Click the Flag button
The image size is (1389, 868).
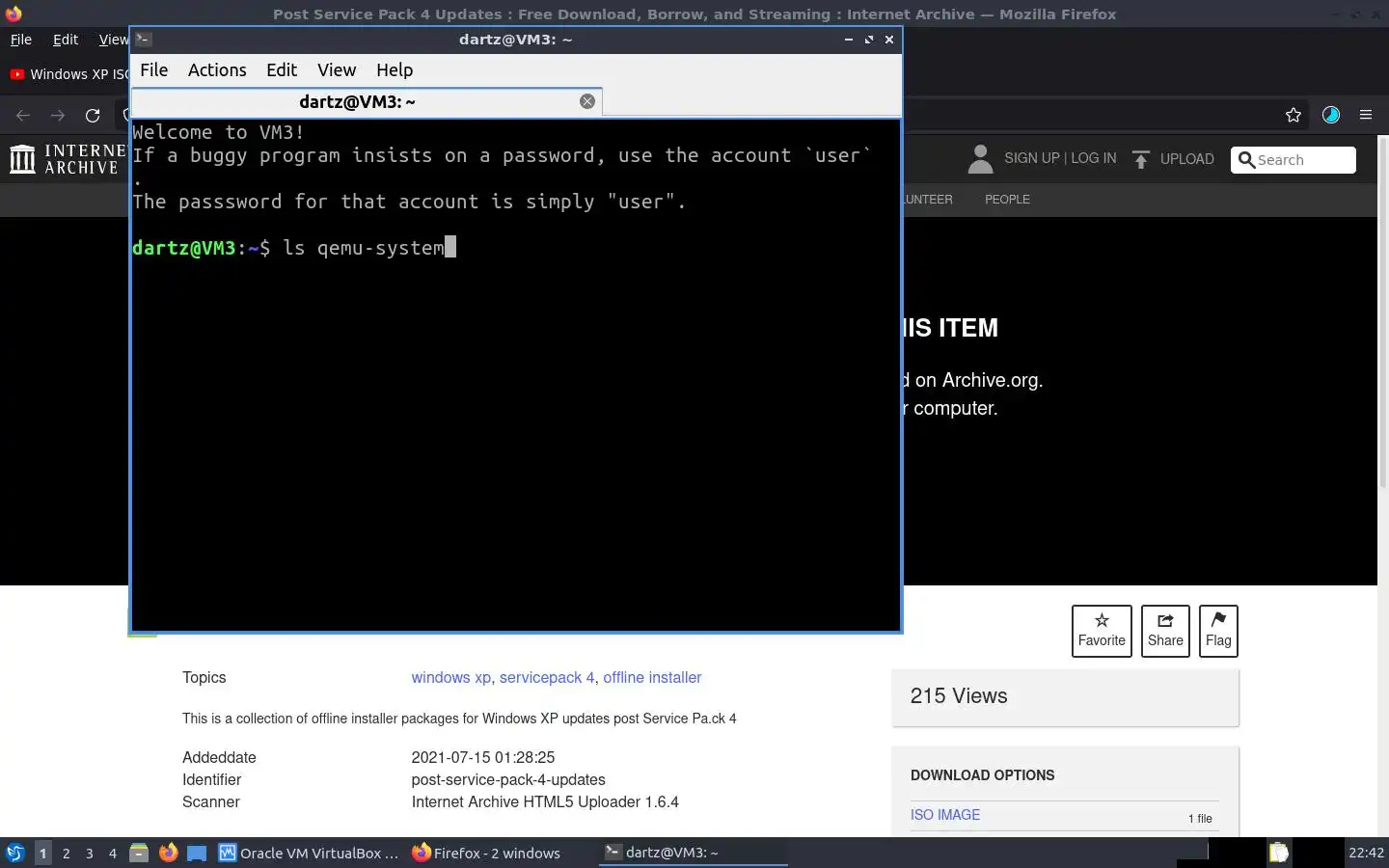pos(1218,631)
